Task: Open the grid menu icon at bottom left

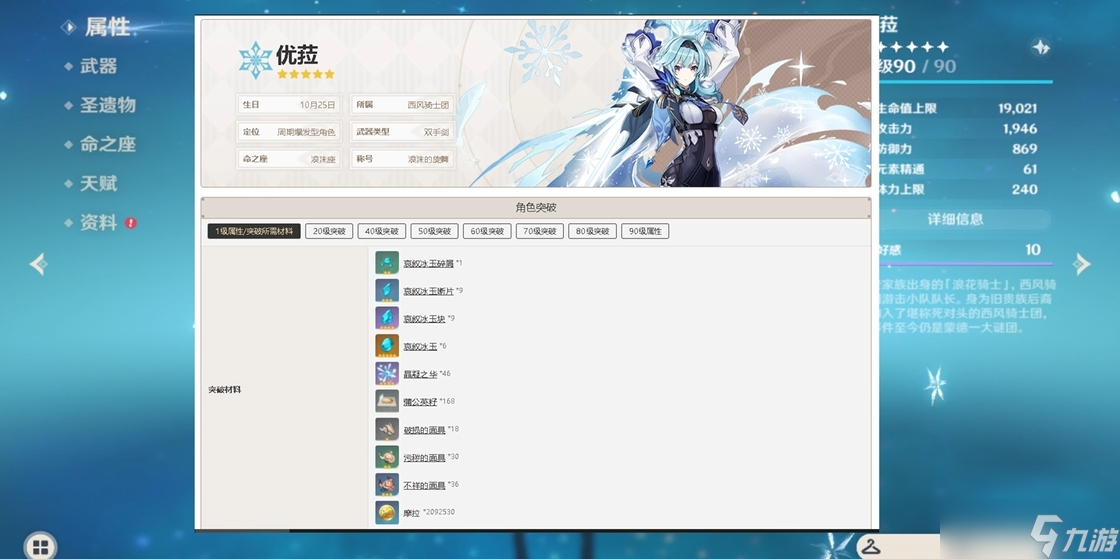Action: coord(40,546)
